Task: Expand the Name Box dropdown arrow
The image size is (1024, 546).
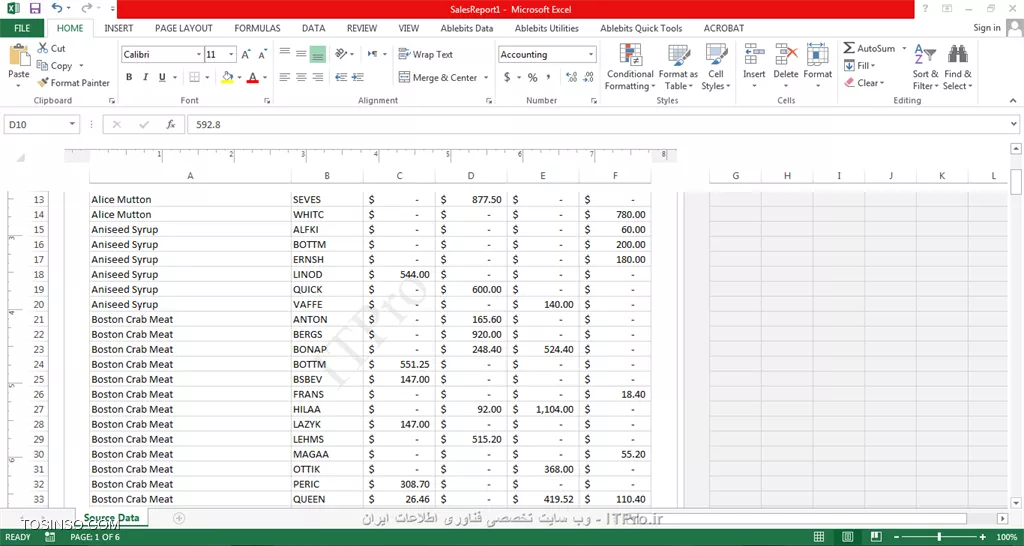Action: (x=72, y=124)
